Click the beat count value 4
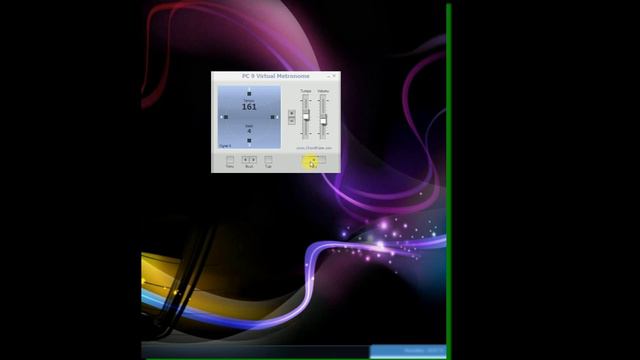 click(x=249, y=131)
